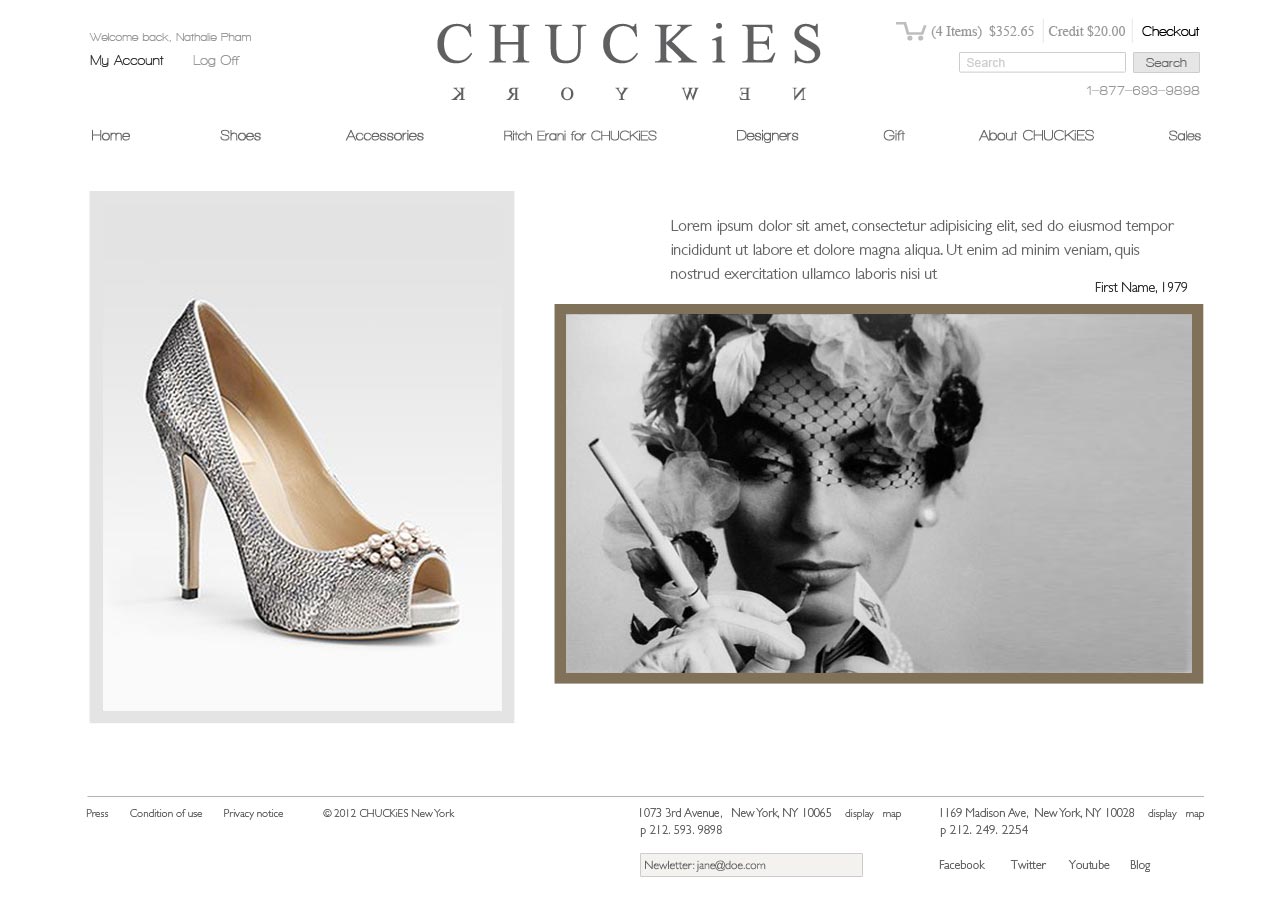This screenshot has height=900, width=1280.
Task: Click the framed black-and-white portrait photo
Action: click(x=879, y=494)
